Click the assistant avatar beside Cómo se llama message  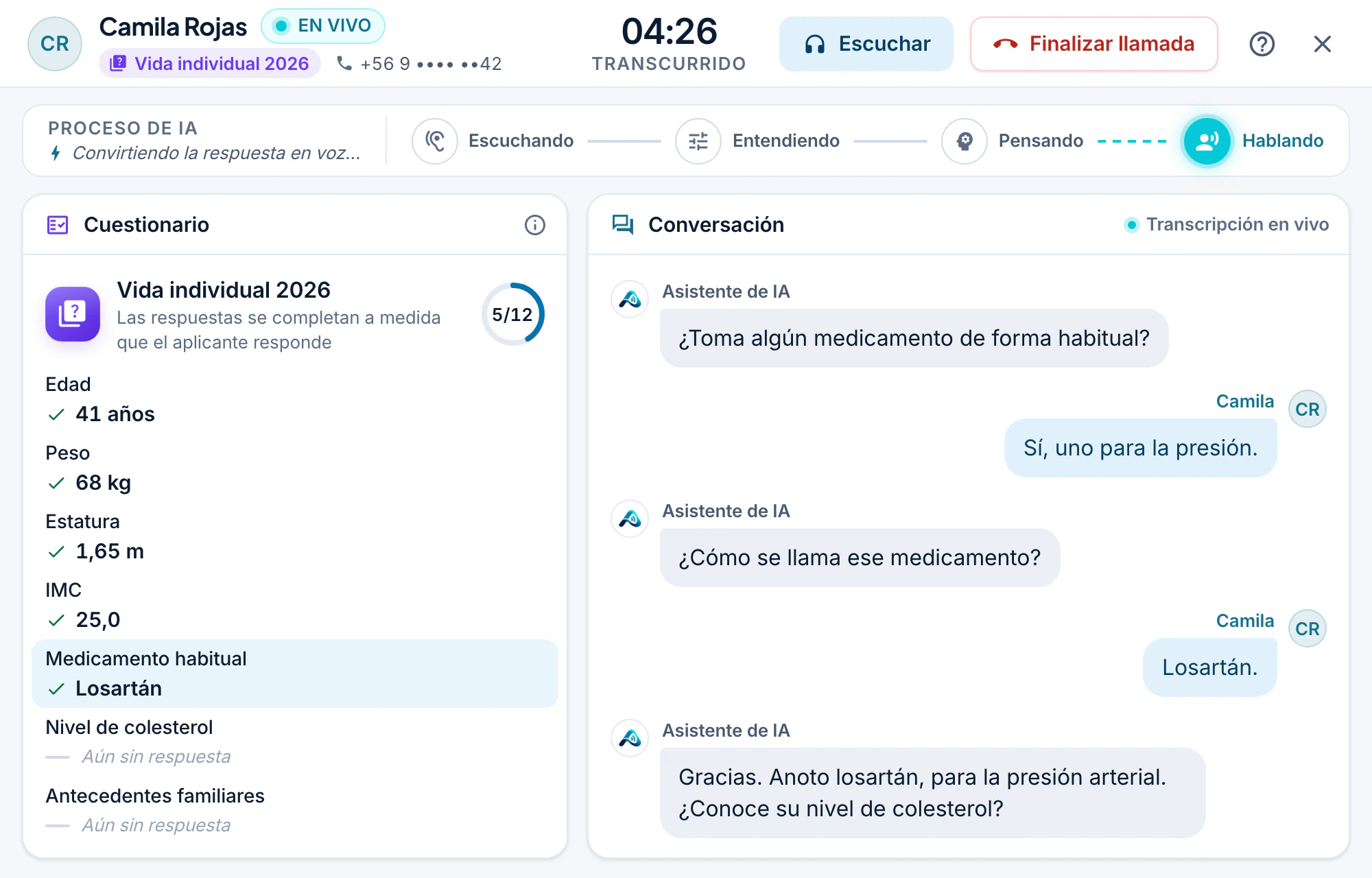[630, 519]
